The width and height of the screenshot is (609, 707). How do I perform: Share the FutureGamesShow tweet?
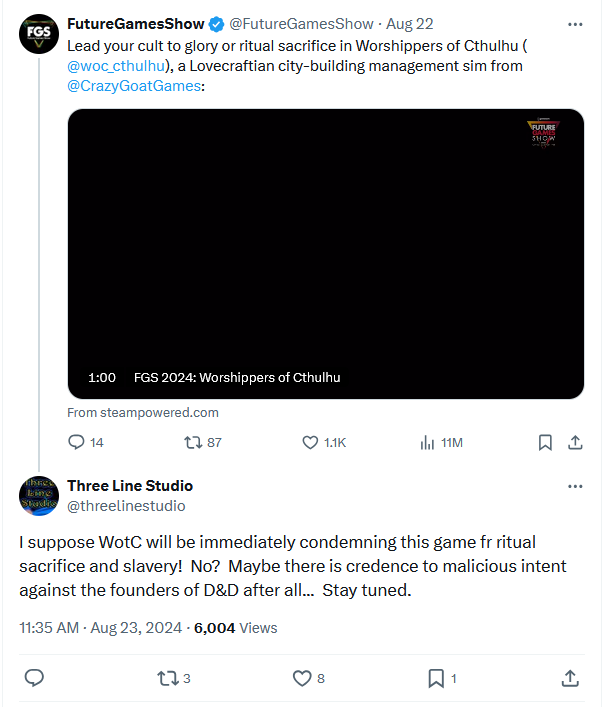click(575, 442)
